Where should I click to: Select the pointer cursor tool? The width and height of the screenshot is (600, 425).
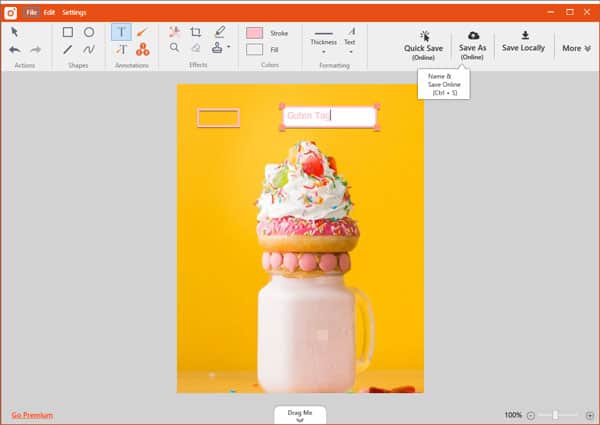point(14,32)
